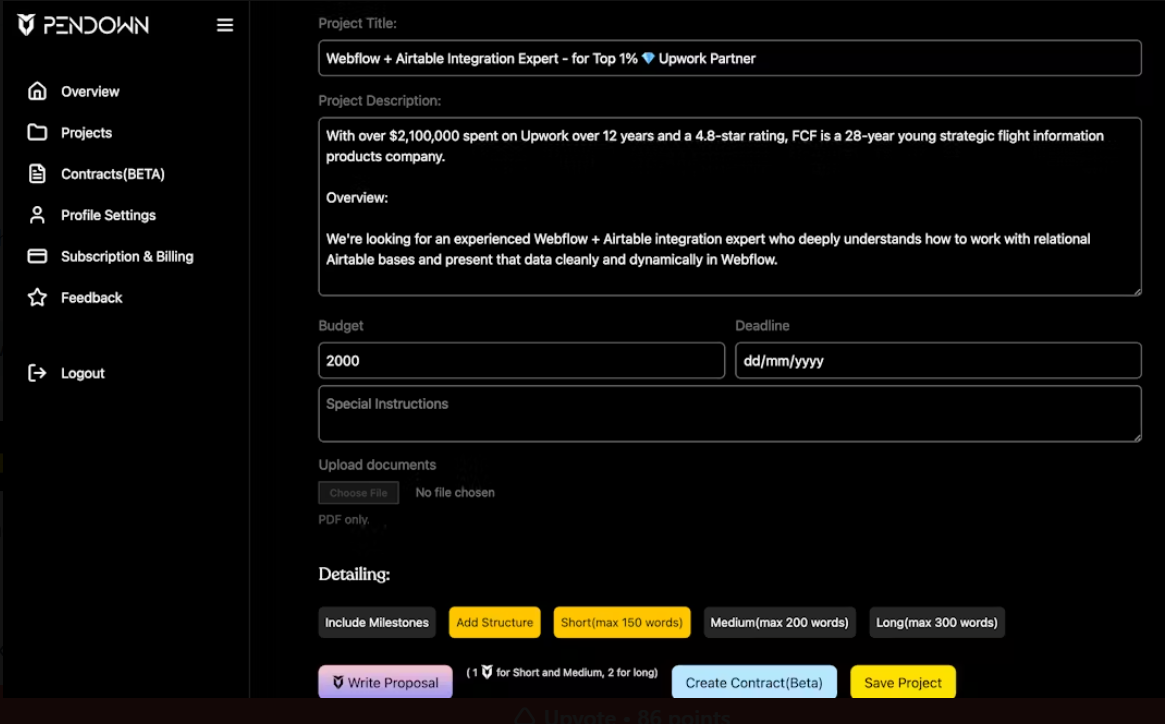Go to Projects
The image size is (1165, 724).
pos(86,133)
